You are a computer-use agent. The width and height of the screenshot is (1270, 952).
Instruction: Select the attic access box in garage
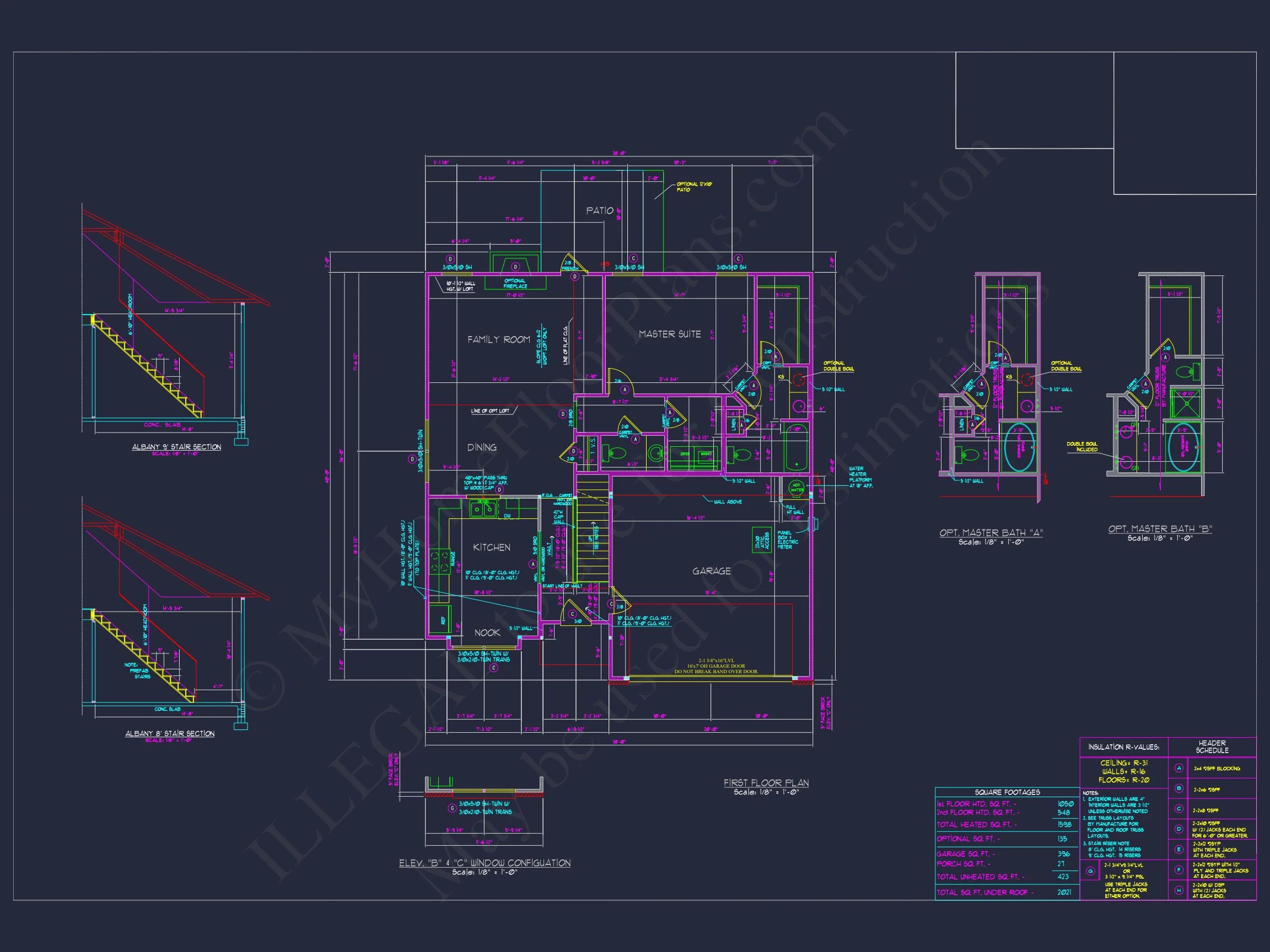tap(761, 539)
